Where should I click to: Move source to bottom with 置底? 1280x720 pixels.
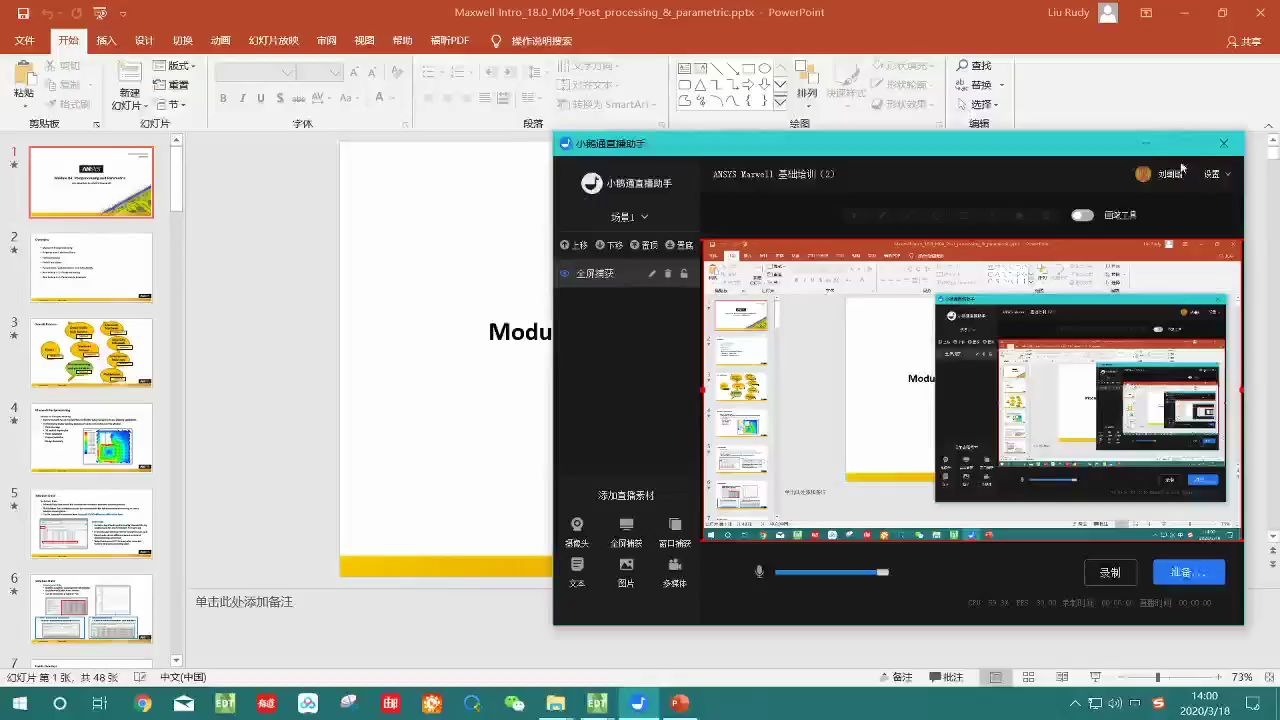679,245
